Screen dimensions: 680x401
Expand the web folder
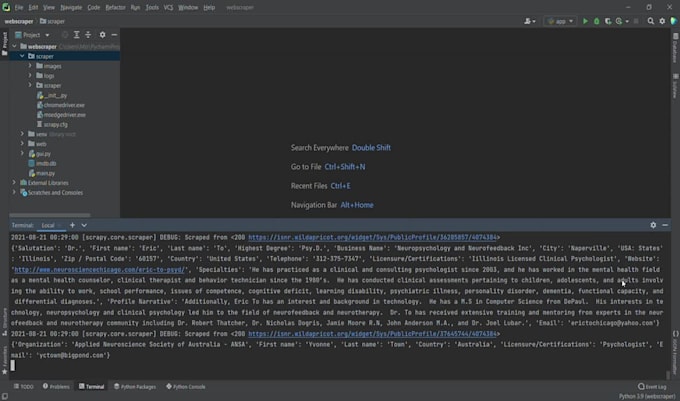point(22,143)
